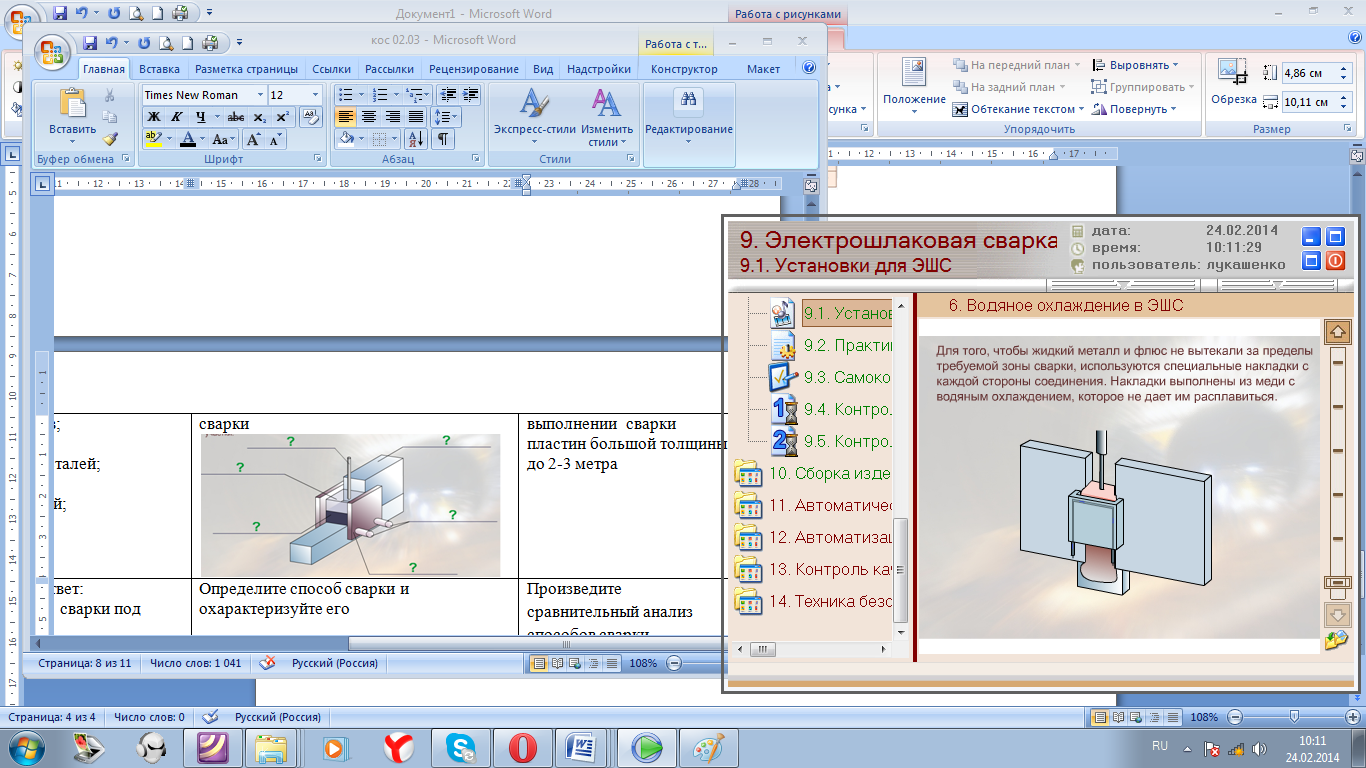Save кос 02.03 document from quick access toolbar
The image size is (1366, 768).
click(90, 43)
